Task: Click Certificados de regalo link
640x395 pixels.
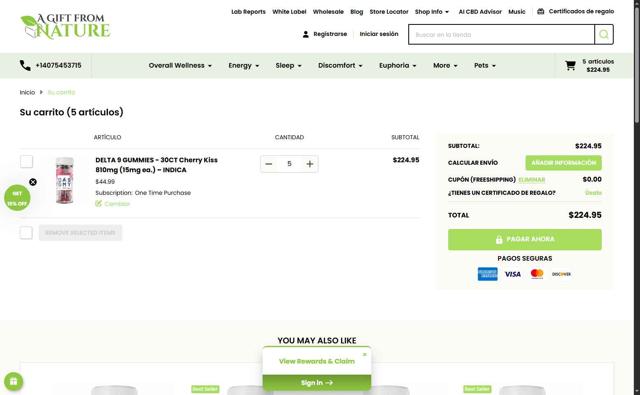Action: 581,11
